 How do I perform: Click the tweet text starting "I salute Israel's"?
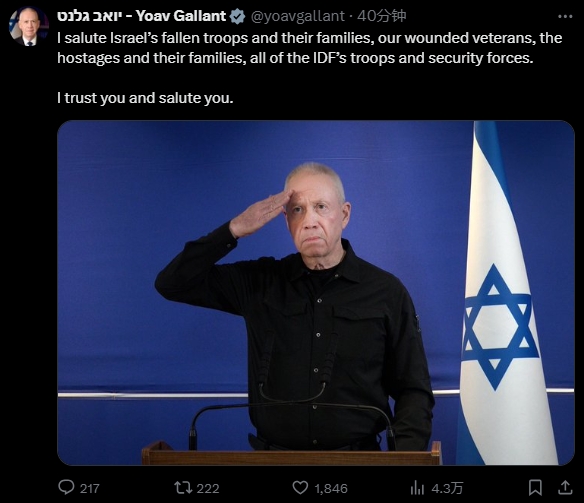[x=310, y=48]
